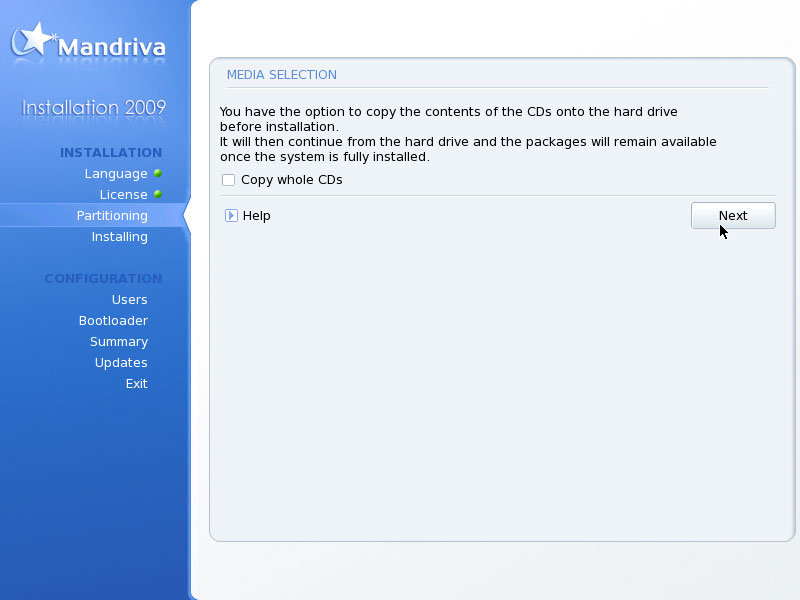
Task: Click the Help label text
Action: point(257,216)
